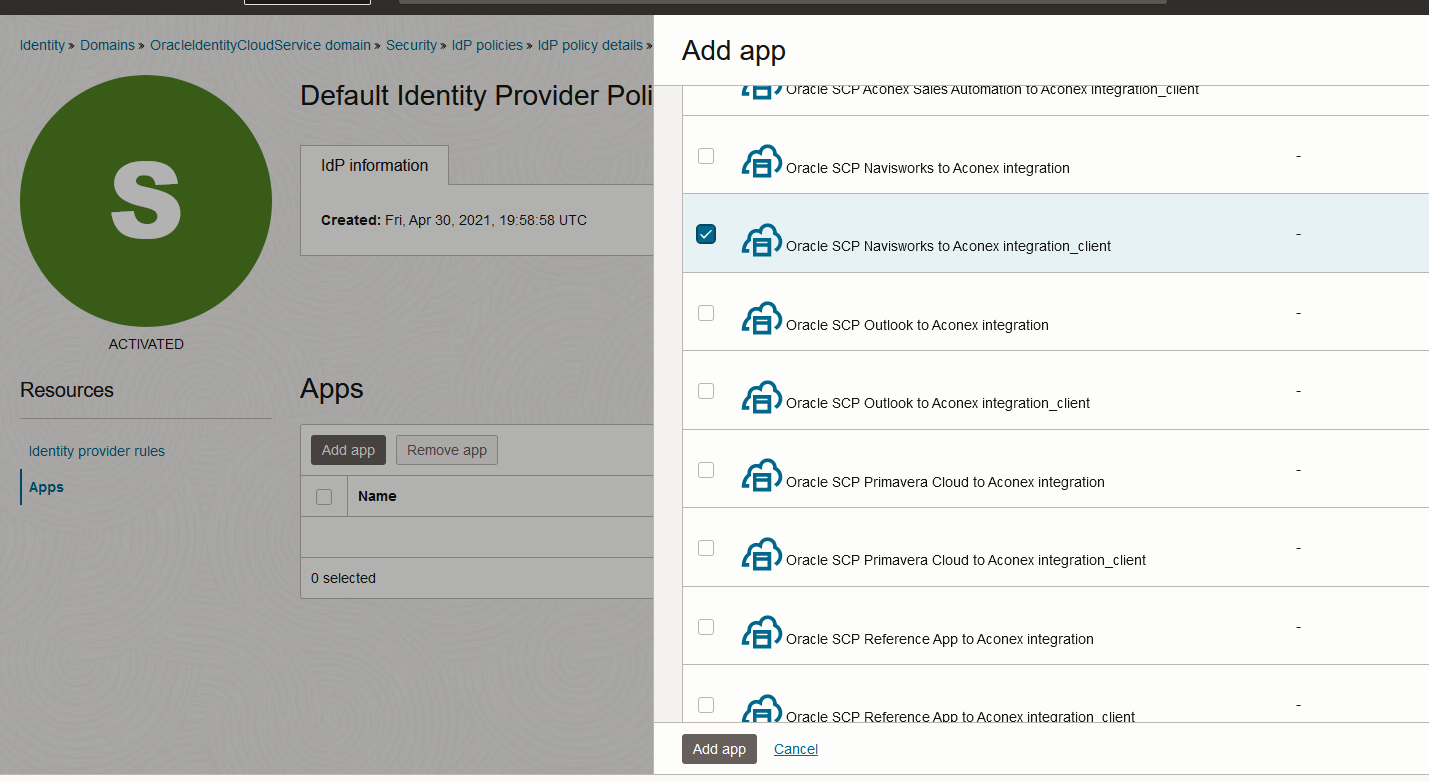Click the Name column header
This screenshot has width=1429, height=782.
pos(377,496)
